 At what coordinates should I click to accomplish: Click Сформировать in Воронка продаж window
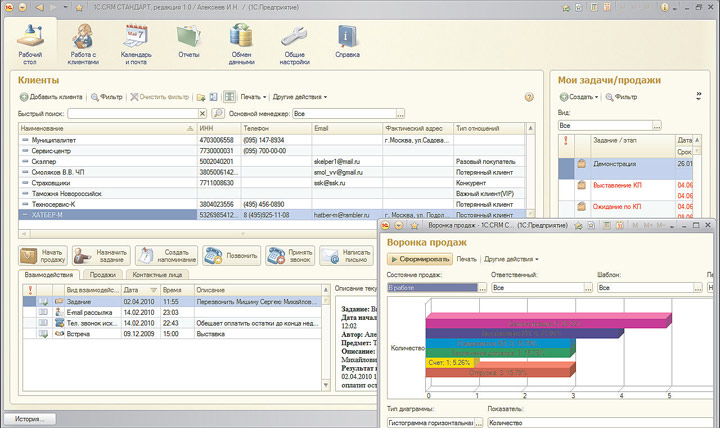(419, 259)
